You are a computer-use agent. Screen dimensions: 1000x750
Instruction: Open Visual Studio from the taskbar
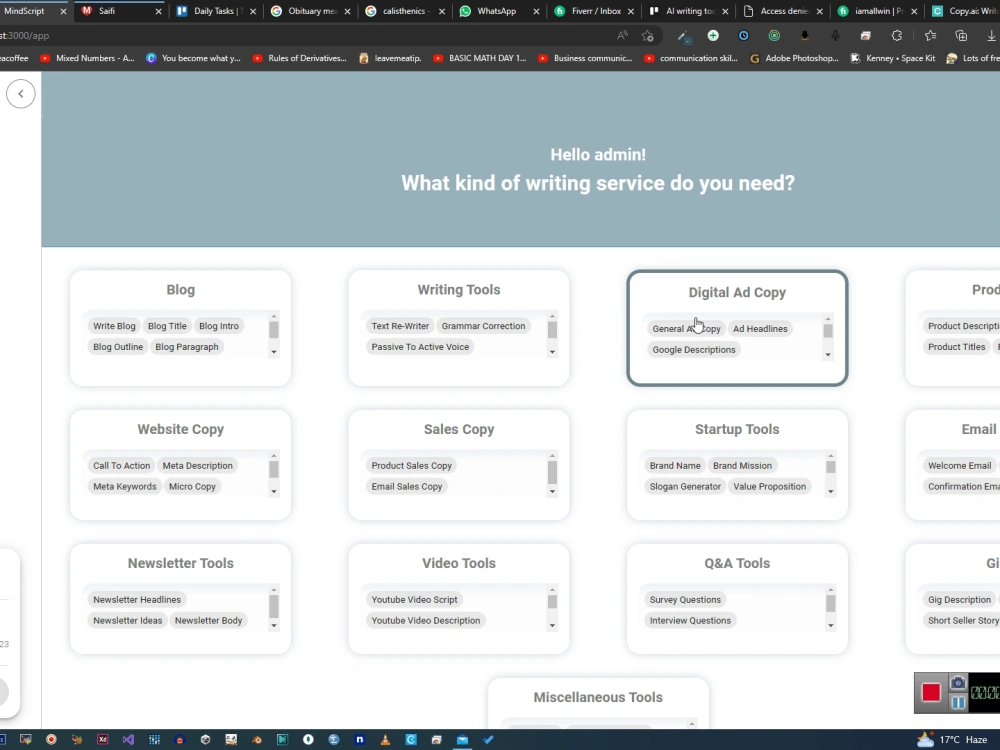(x=128, y=740)
